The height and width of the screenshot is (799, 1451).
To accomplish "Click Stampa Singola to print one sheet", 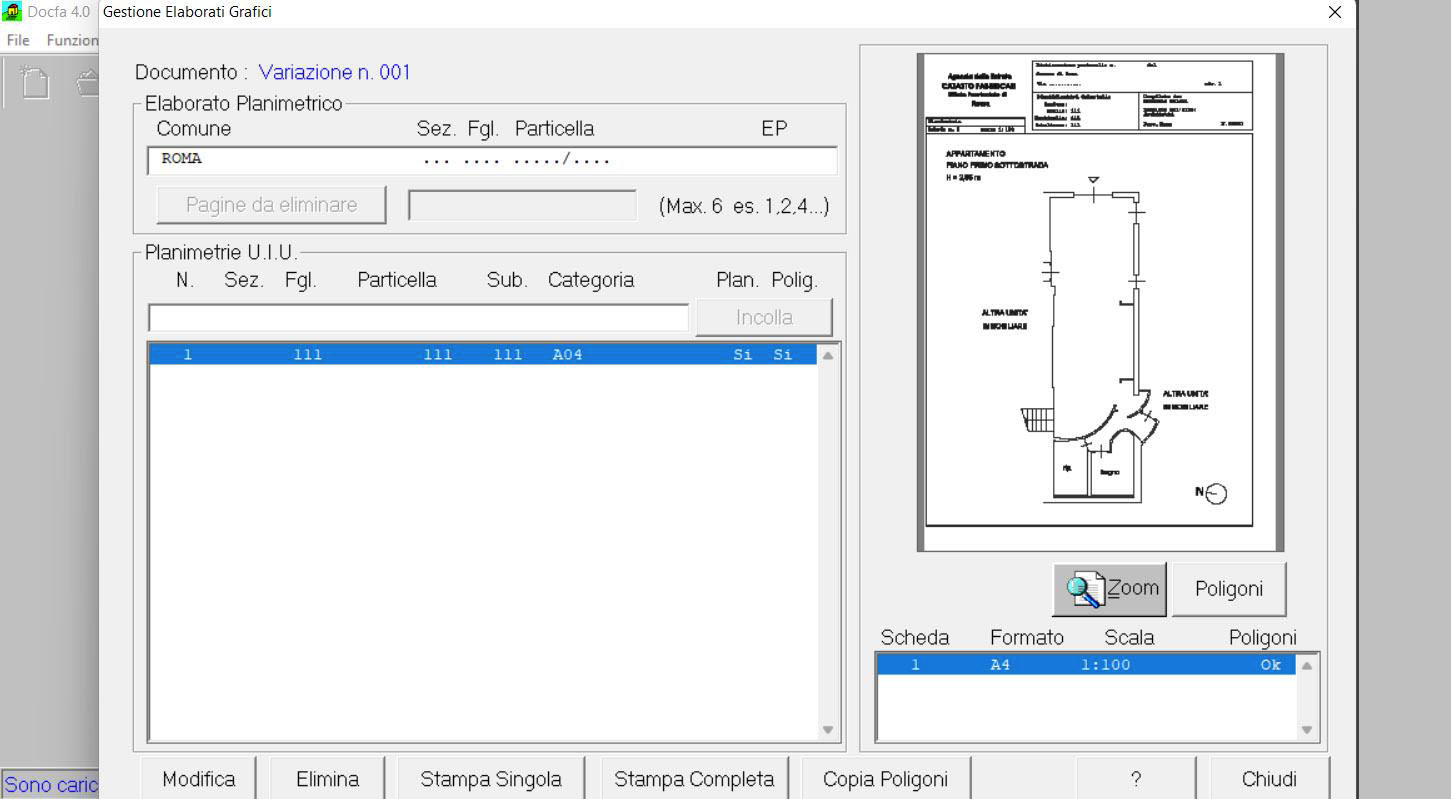I will point(490,779).
